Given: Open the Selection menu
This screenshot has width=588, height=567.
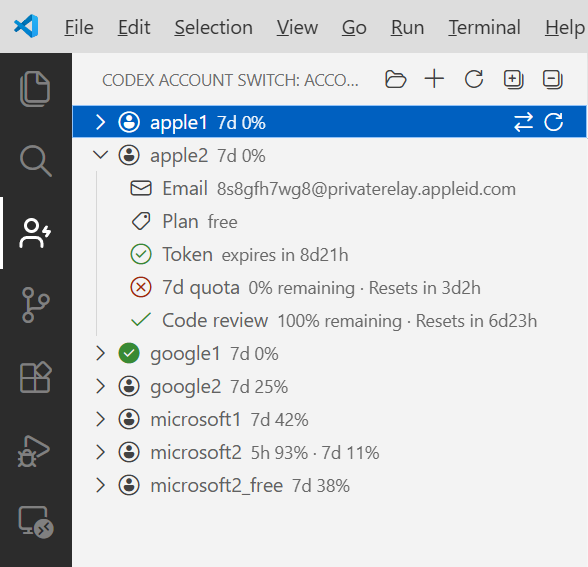Looking at the screenshot, I should [213, 28].
